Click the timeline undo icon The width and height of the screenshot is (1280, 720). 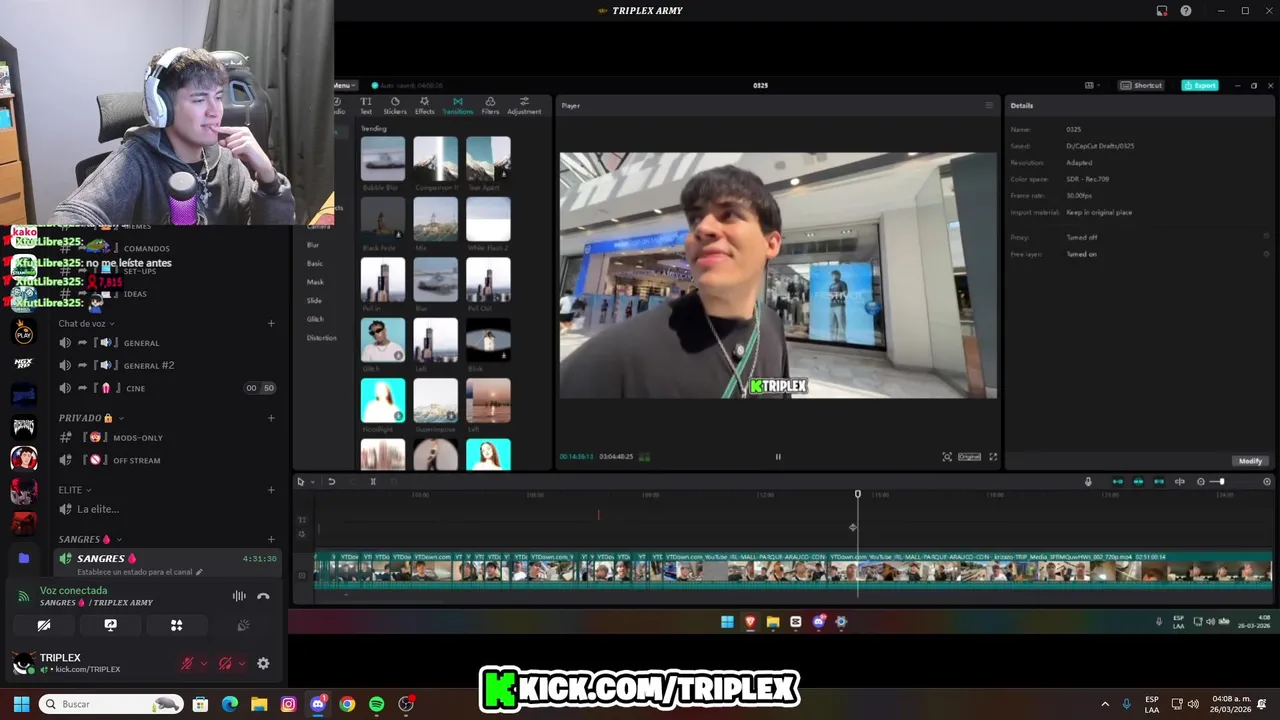pyautogui.click(x=331, y=482)
